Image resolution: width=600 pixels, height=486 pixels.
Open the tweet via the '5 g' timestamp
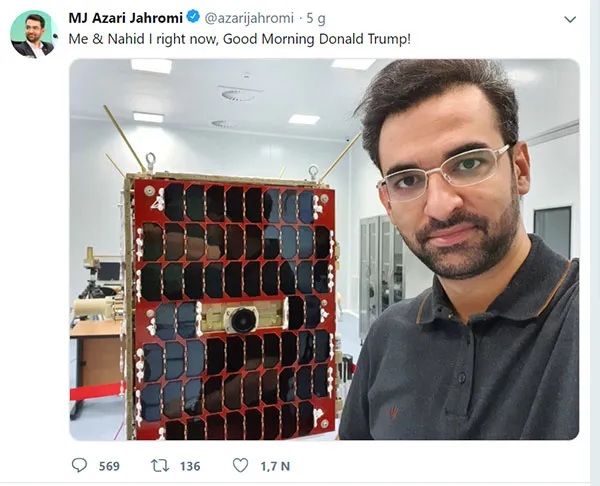316,18
